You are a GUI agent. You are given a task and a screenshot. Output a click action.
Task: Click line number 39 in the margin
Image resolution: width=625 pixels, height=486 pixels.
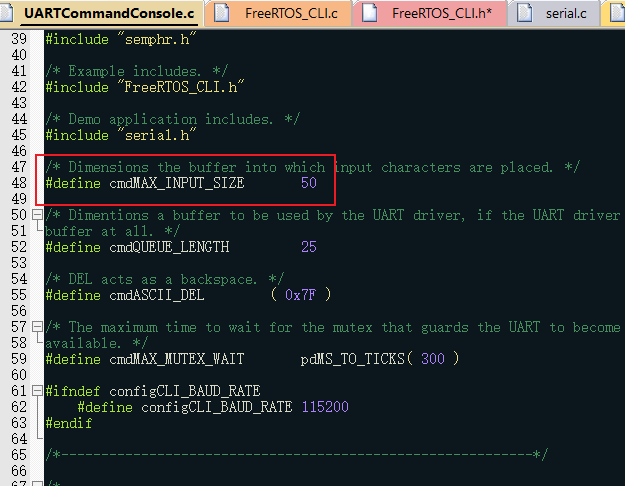pos(19,39)
